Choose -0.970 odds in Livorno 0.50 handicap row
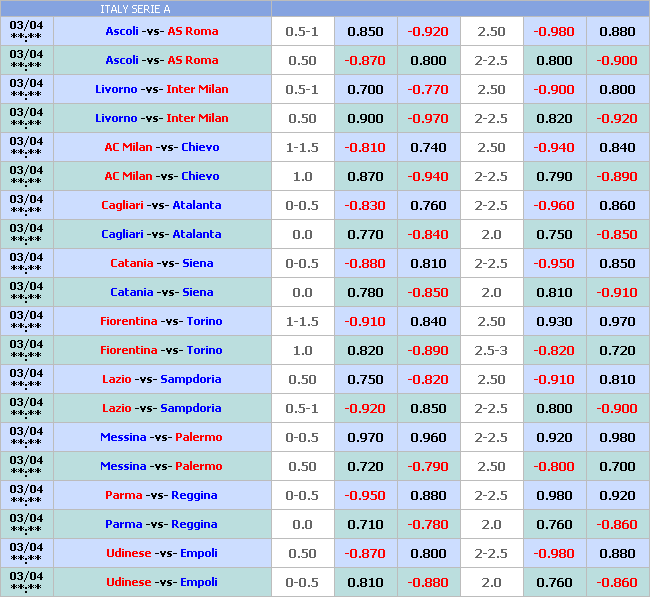The image size is (650, 597). click(x=428, y=118)
